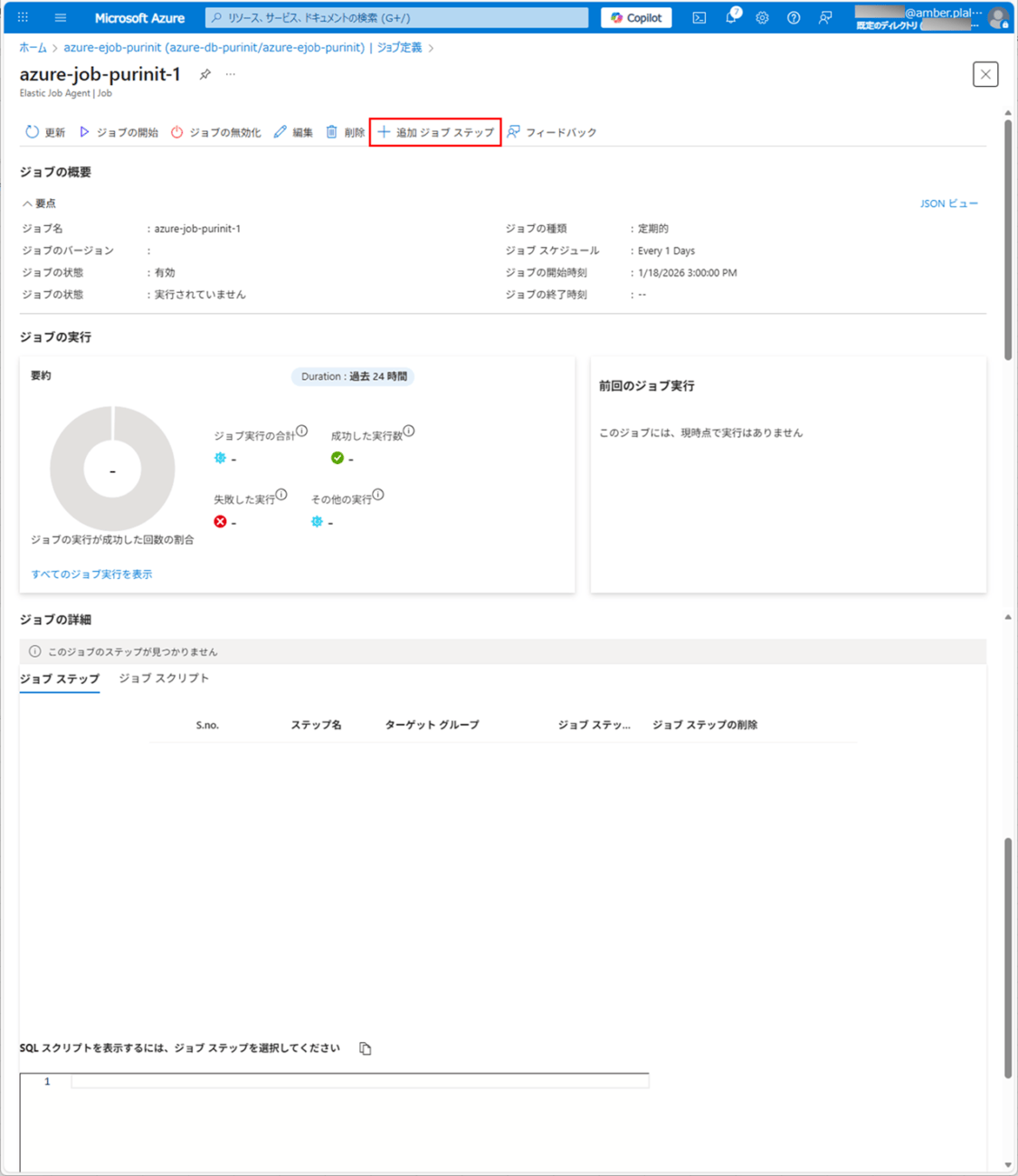Open the ellipsis more options menu

(x=231, y=74)
